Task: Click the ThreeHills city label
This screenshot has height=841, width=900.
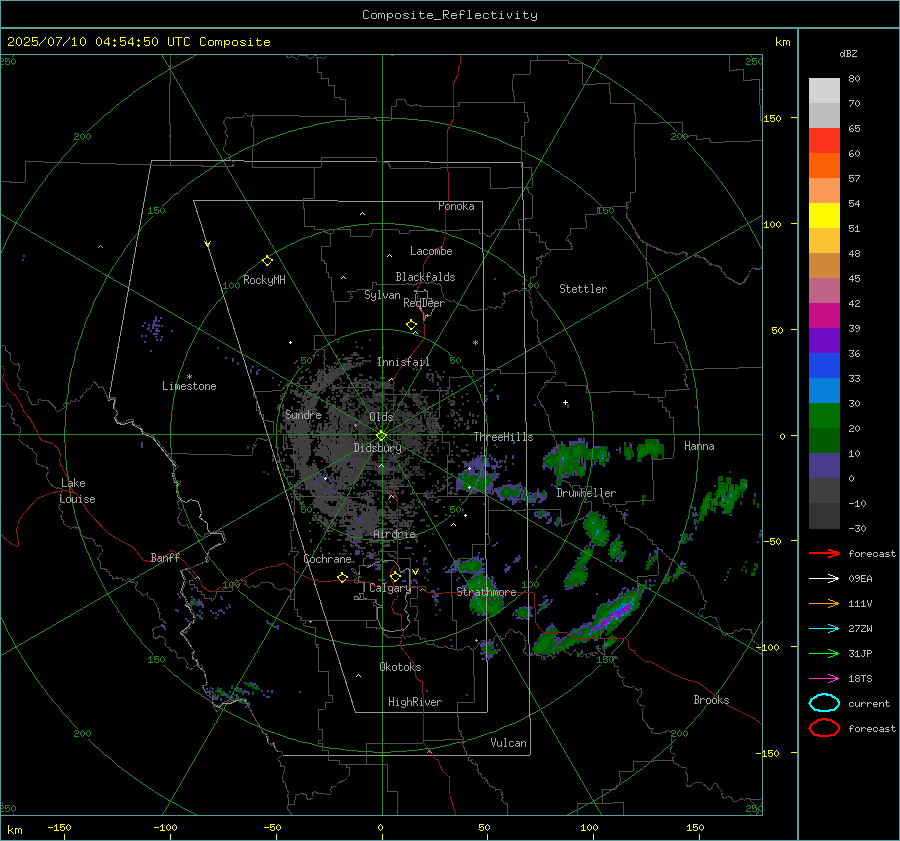Action: (x=503, y=437)
